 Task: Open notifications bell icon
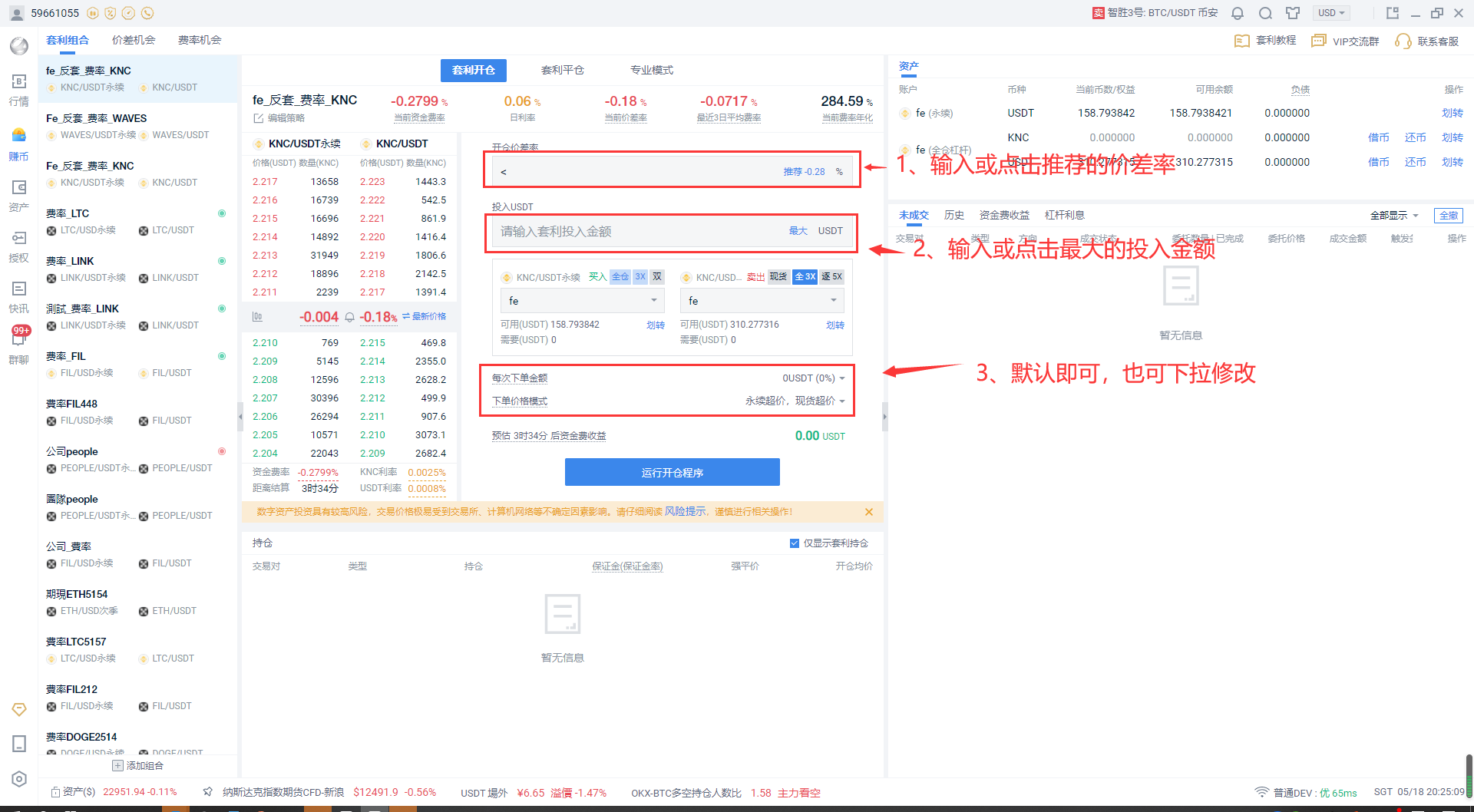(1238, 13)
